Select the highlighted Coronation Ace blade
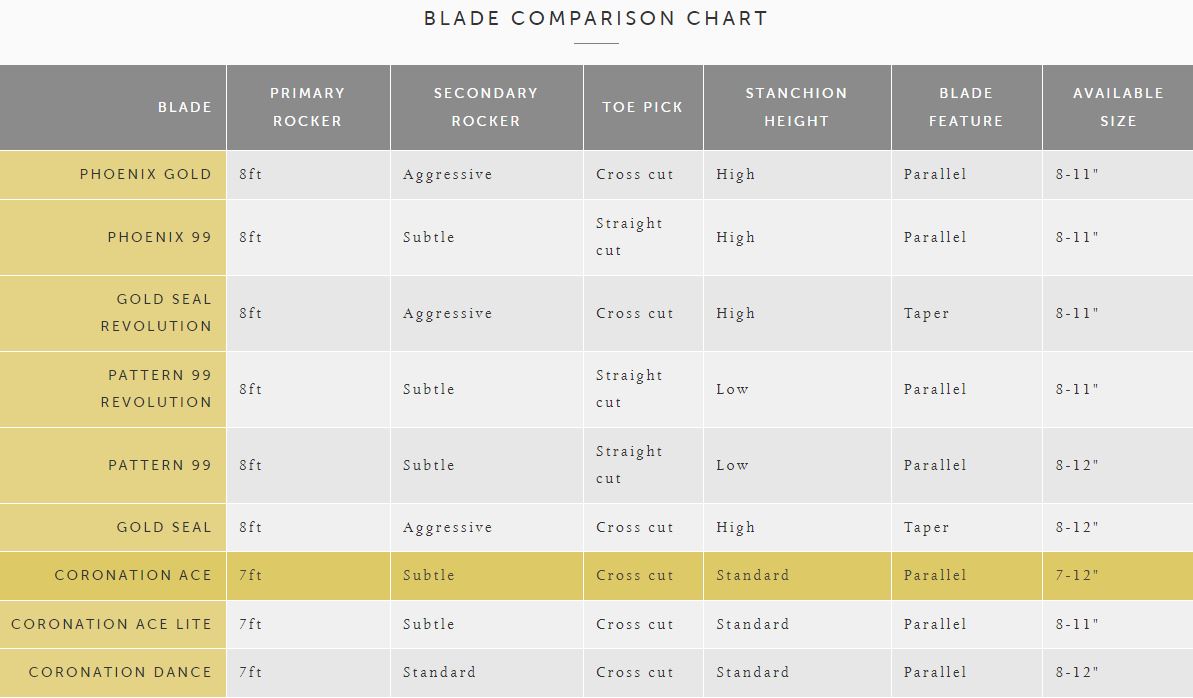This screenshot has width=1193, height=698. [x=133, y=575]
